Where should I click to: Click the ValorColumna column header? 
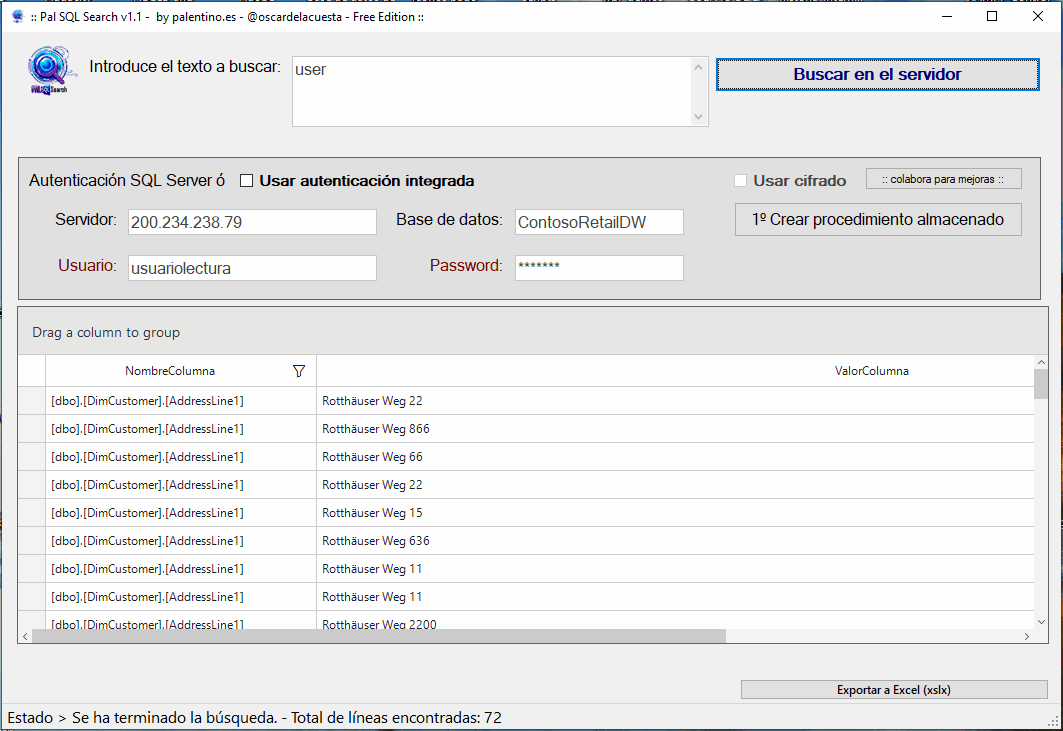pos(871,371)
